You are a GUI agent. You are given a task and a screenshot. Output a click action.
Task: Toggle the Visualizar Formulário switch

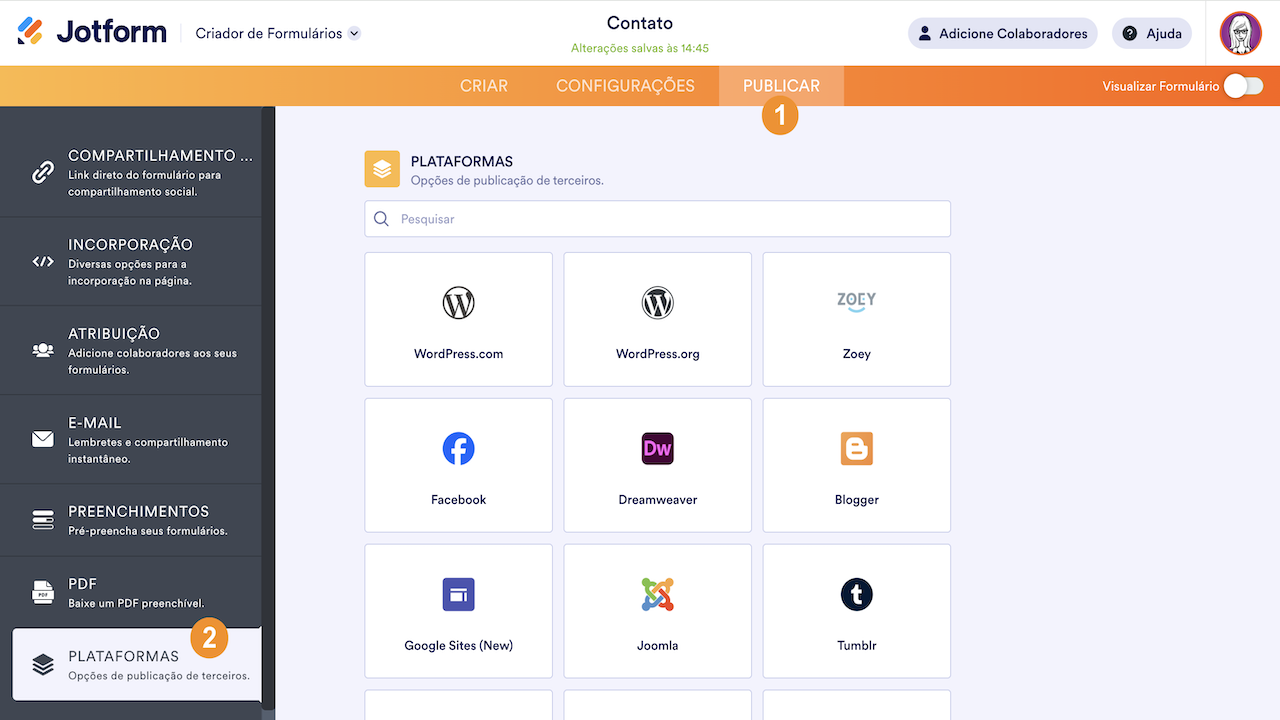tap(1244, 86)
